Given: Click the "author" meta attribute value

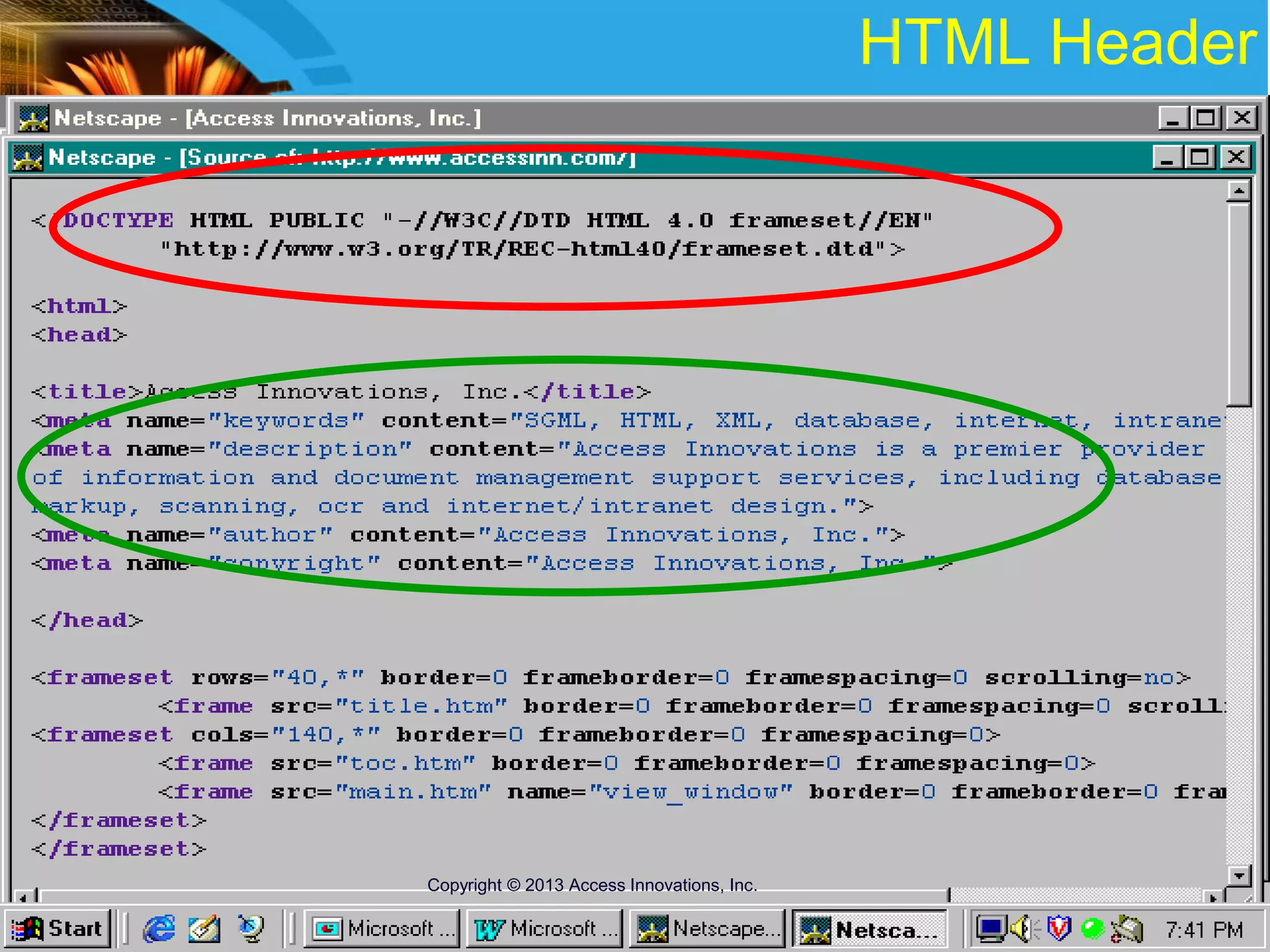Looking at the screenshot, I should (x=270, y=534).
